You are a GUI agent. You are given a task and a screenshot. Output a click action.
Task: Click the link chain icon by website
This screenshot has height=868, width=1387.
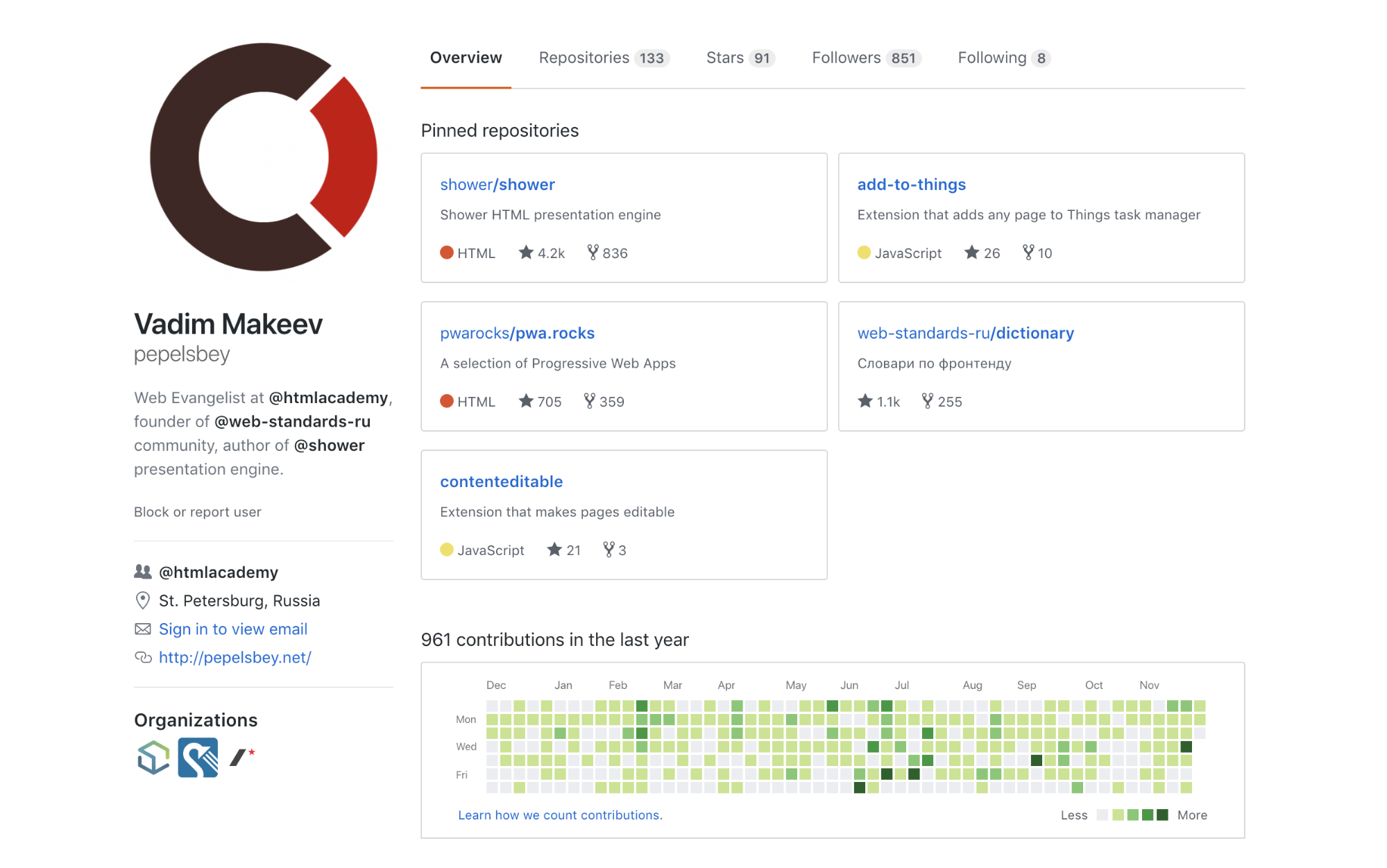(x=143, y=657)
